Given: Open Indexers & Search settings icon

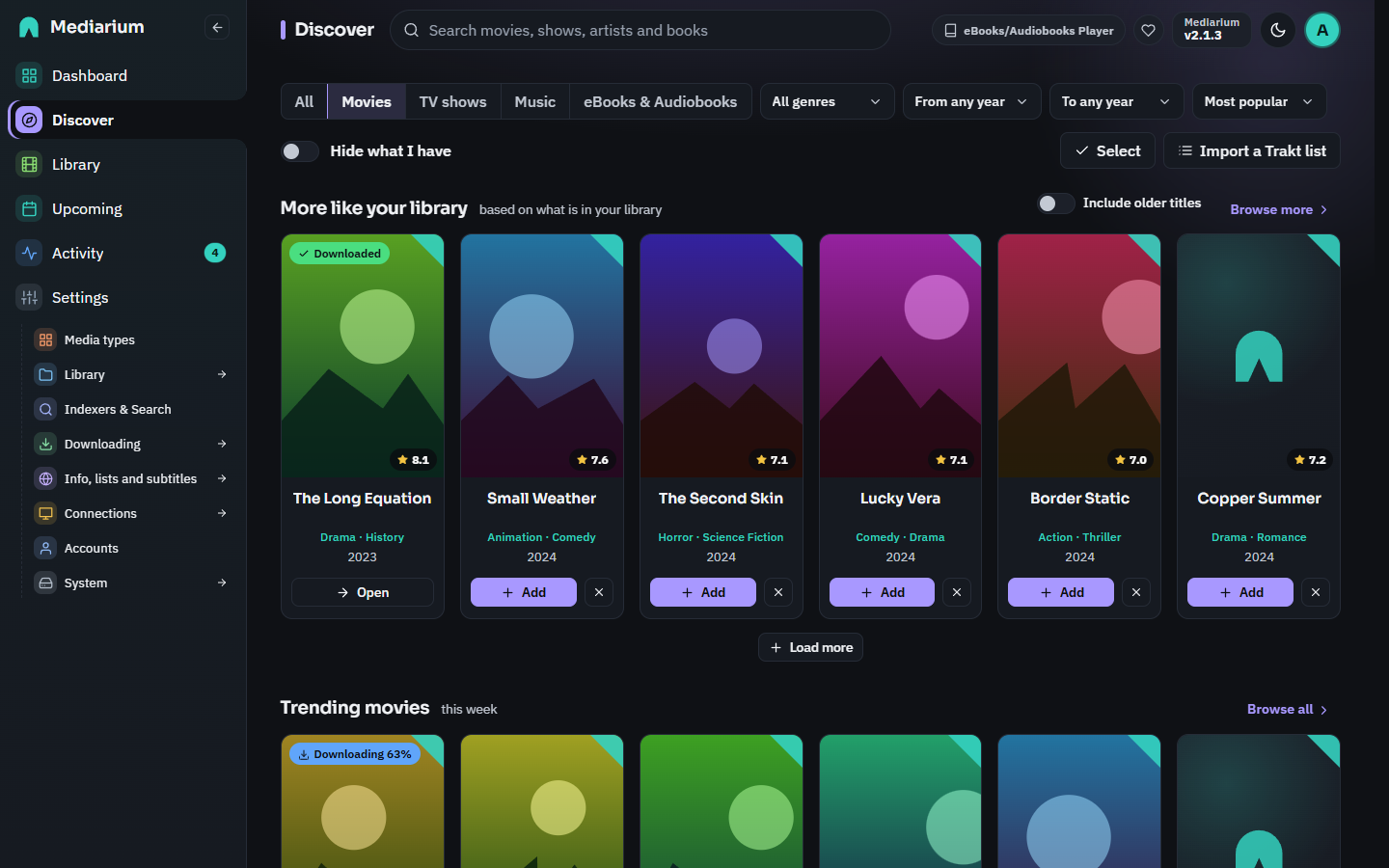Looking at the screenshot, I should pyautogui.click(x=45, y=409).
